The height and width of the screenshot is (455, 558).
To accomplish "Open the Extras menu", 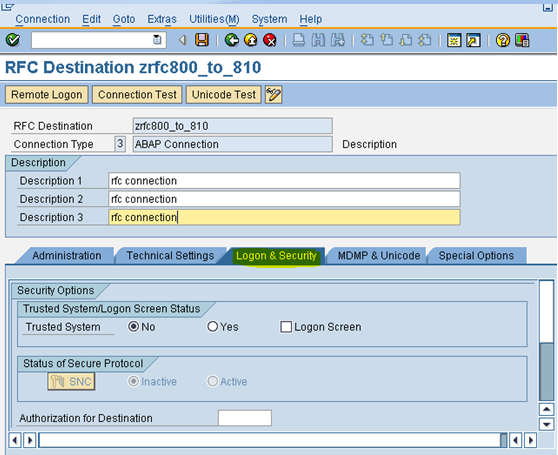I will pyautogui.click(x=162, y=19).
